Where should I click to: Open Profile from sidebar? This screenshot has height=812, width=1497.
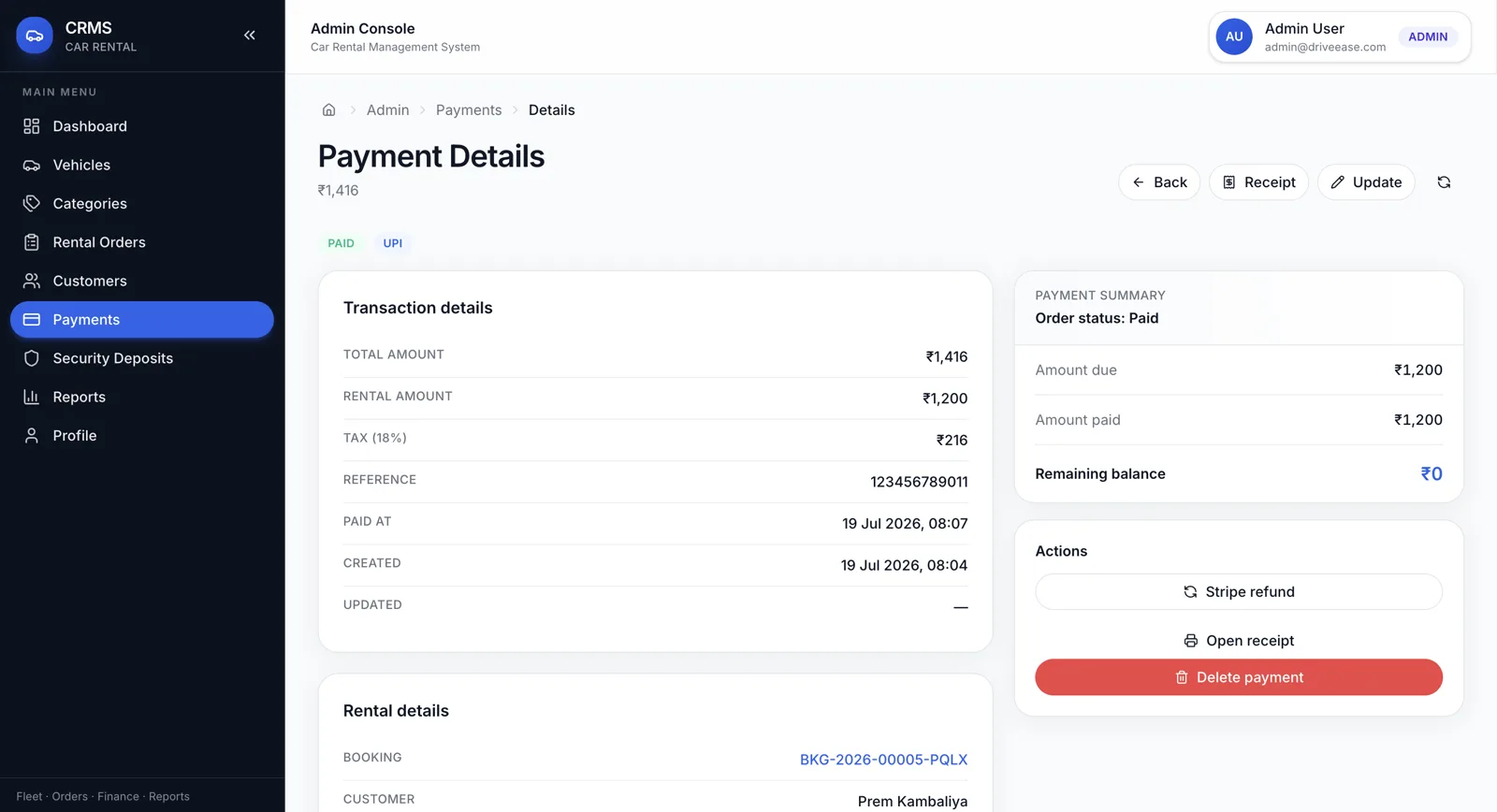click(142, 435)
